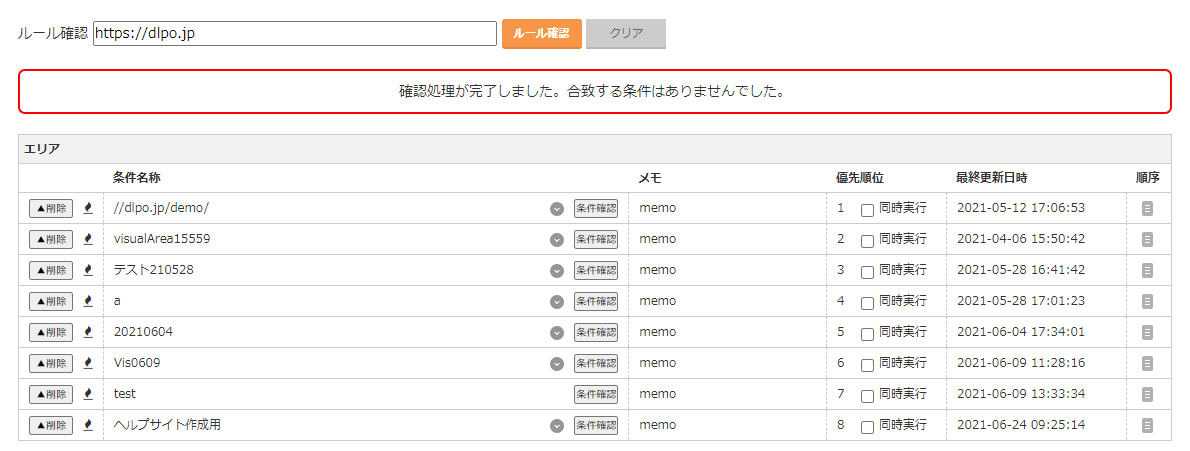
Task: Click 削除 for Vis0609
Action: click(x=51, y=364)
